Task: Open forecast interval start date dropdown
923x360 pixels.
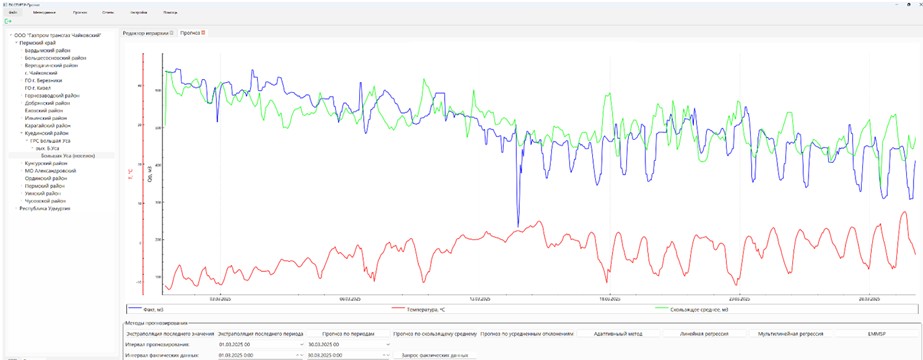Action: (x=301, y=344)
